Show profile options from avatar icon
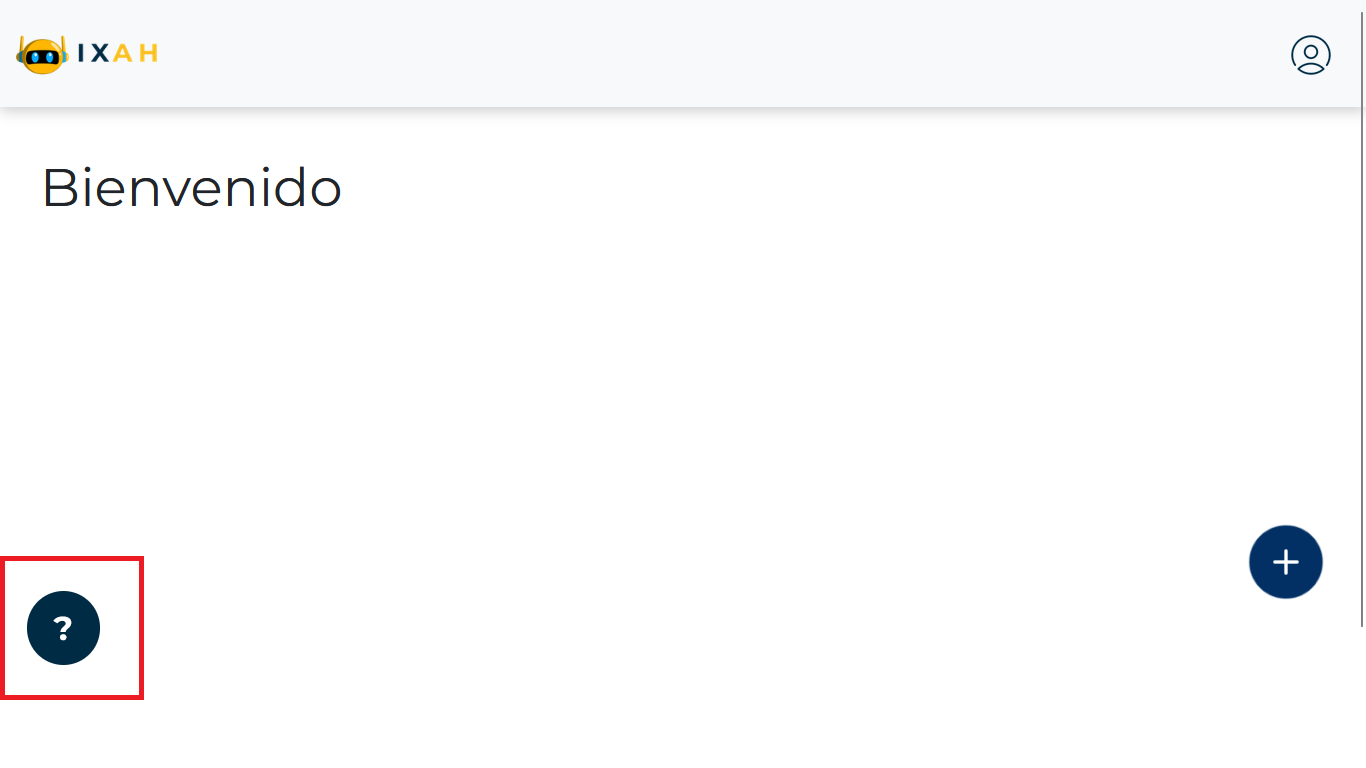This screenshot has height=768, width=1366. pos(1310,55)
